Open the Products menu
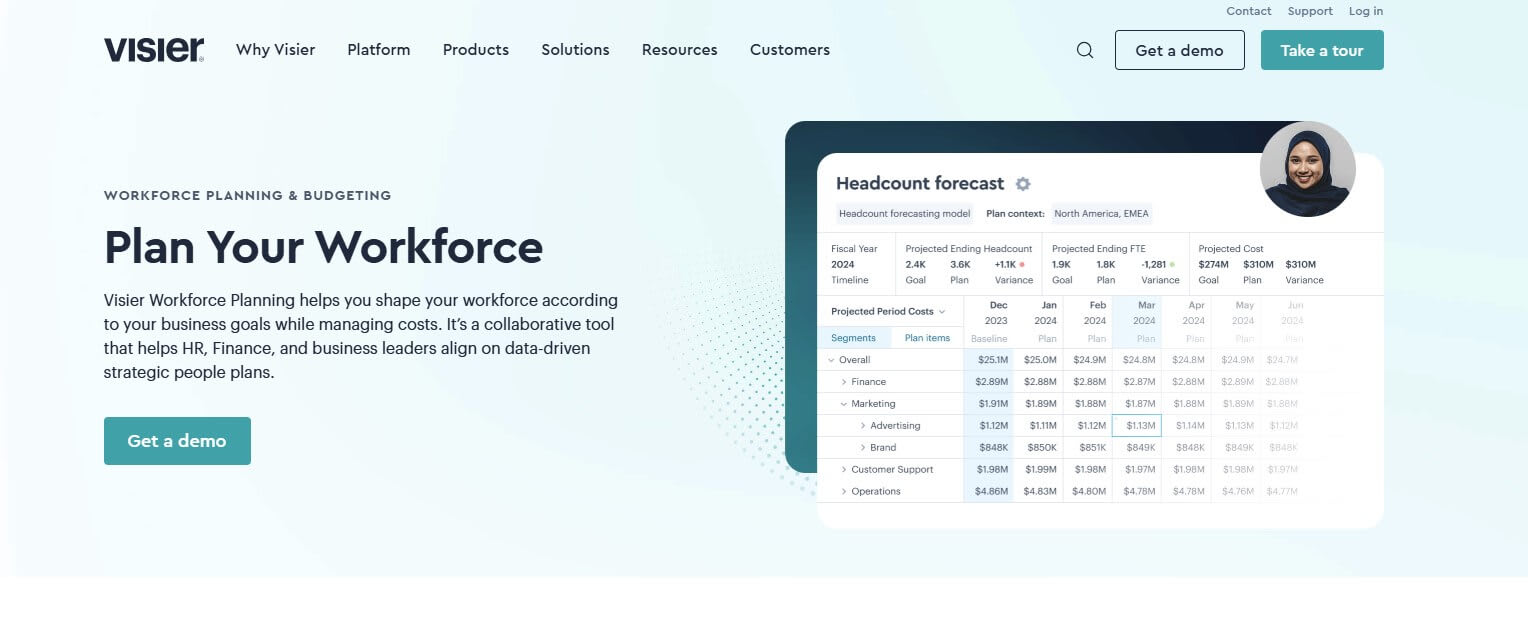Viewport: 1528px width, 626px height. coord(475,49)
